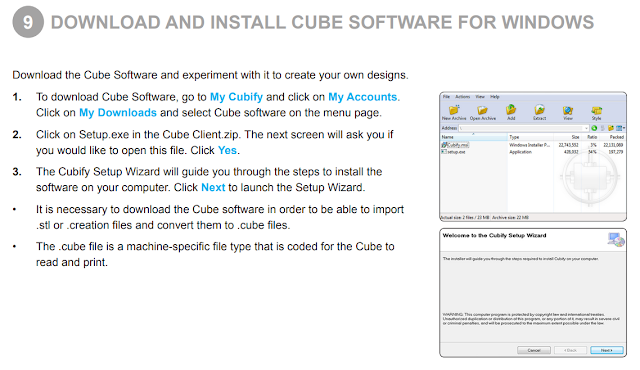Follow the 'My Downloads' link
This screenshot has width=640, height=370.
[118, 113]
